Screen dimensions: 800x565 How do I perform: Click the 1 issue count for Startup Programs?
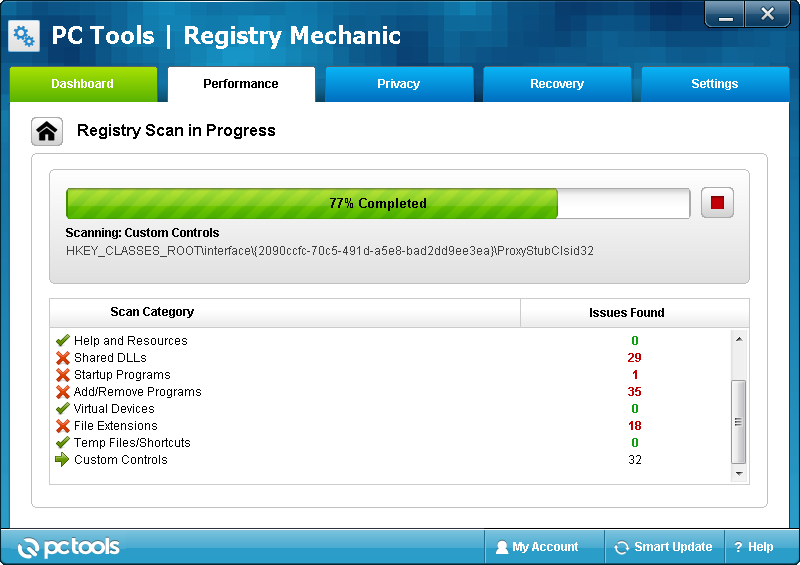click(x=635, y=375)
